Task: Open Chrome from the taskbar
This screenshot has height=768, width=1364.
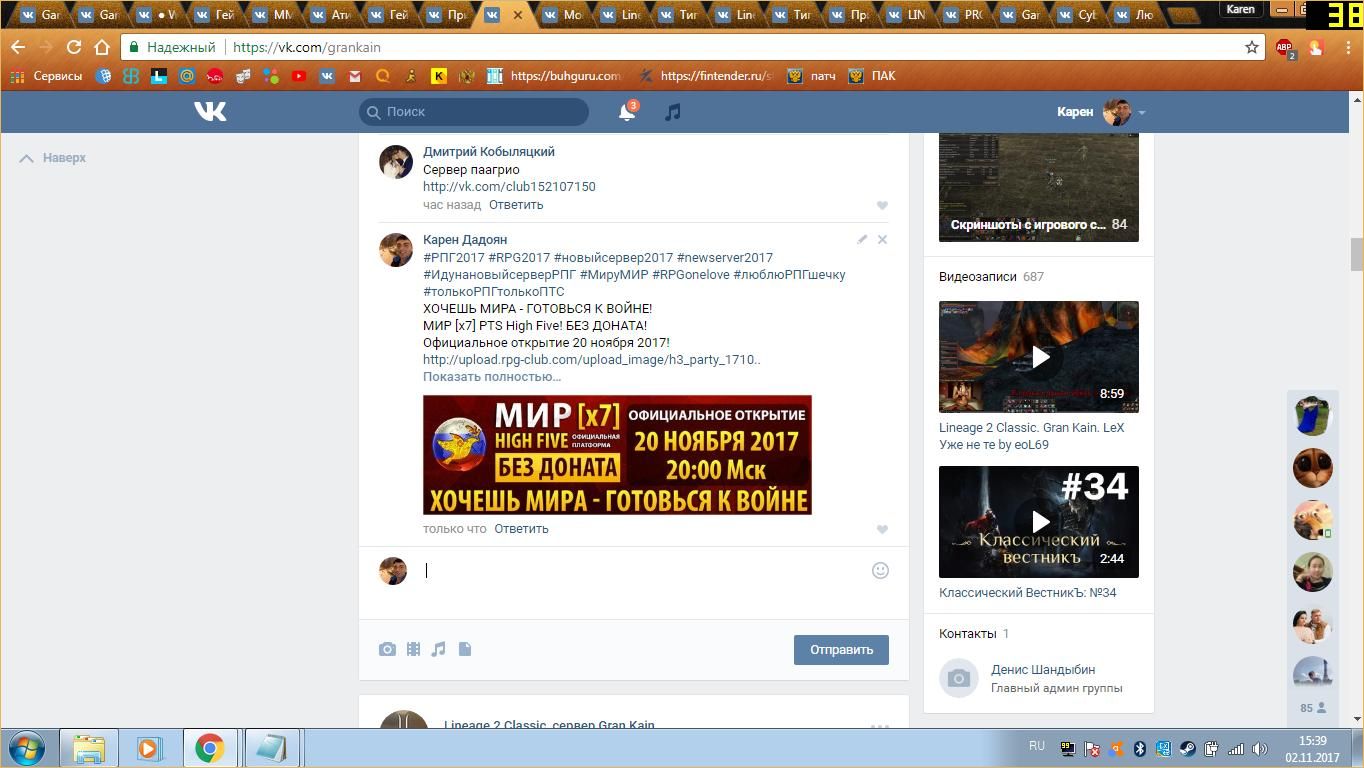Action: coord(209,748)
